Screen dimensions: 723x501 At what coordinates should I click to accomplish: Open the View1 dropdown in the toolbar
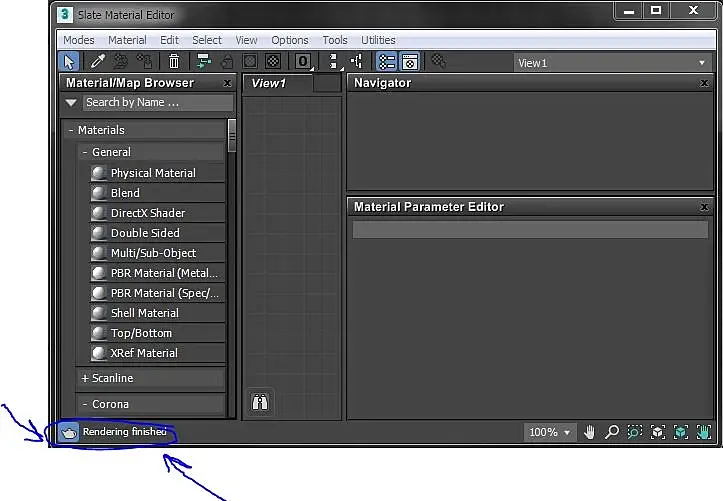613,63
